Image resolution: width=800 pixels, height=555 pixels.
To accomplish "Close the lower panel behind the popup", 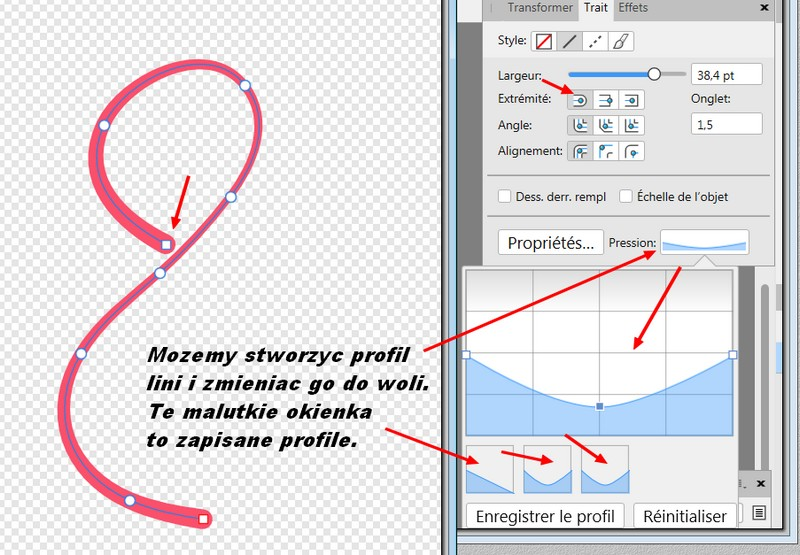I will click(761, 484).
